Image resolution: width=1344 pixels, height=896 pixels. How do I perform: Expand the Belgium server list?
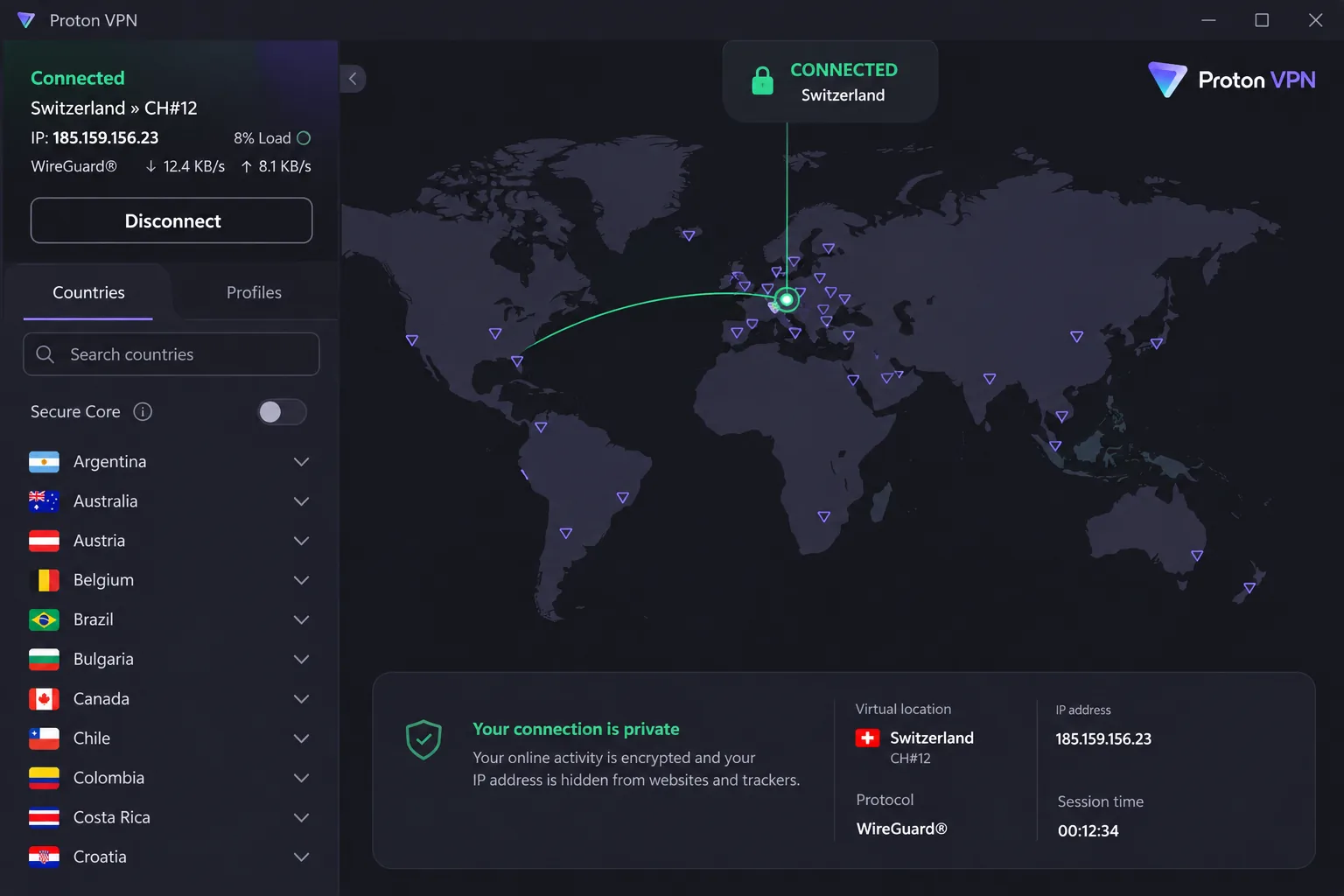click(x=301, y=580)
